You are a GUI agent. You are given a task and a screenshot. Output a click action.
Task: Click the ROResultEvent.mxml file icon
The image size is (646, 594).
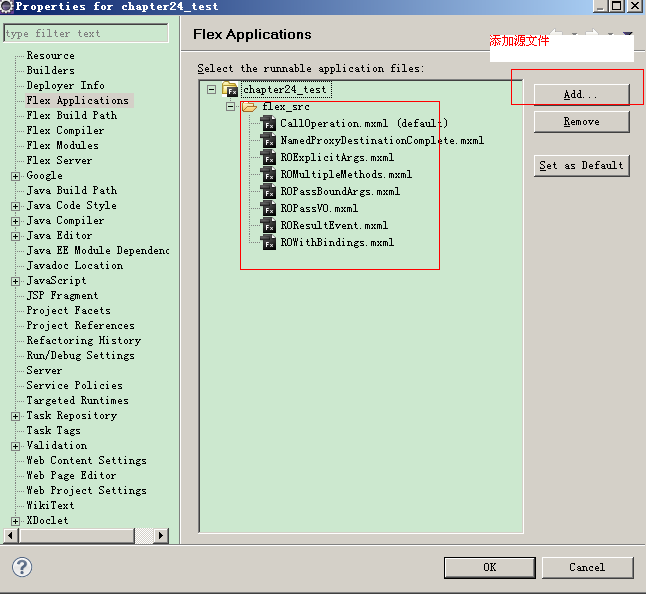pos(268,225)
